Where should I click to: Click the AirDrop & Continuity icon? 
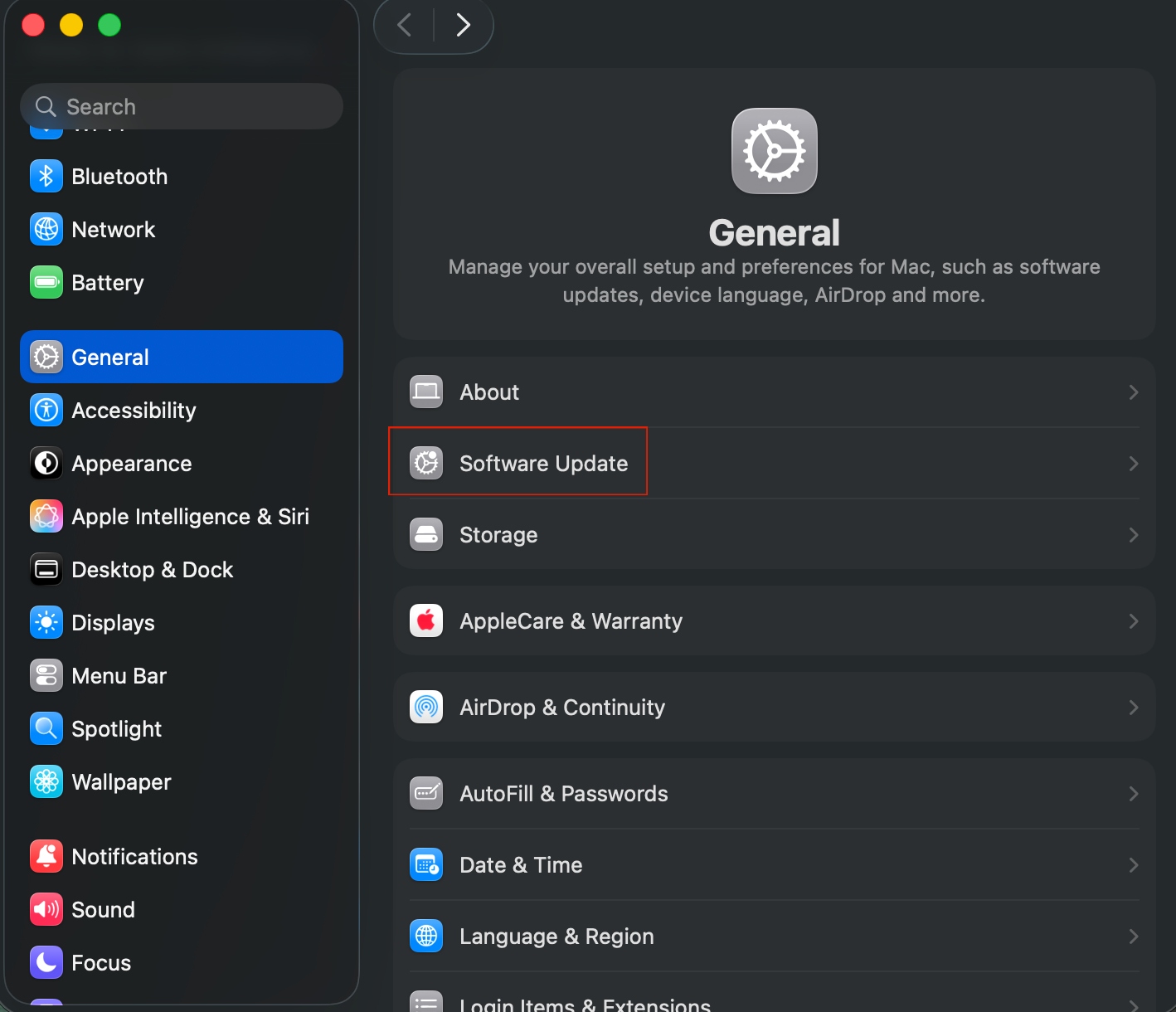(426, 707)
